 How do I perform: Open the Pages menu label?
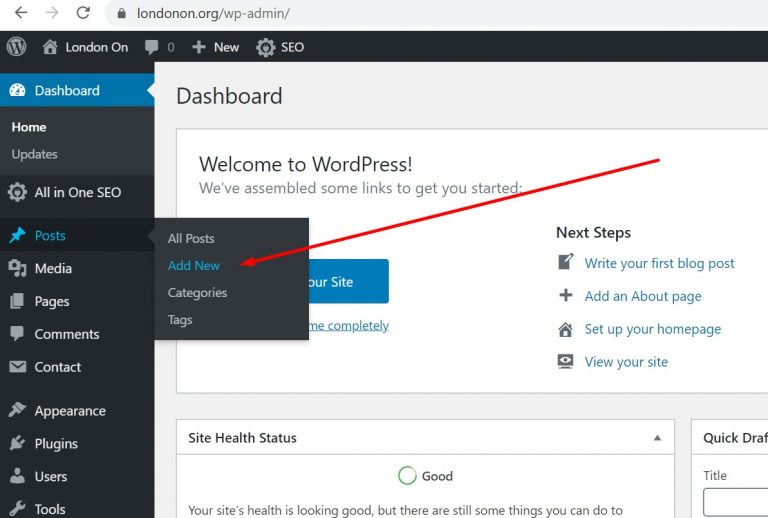(x=51, y=302)
